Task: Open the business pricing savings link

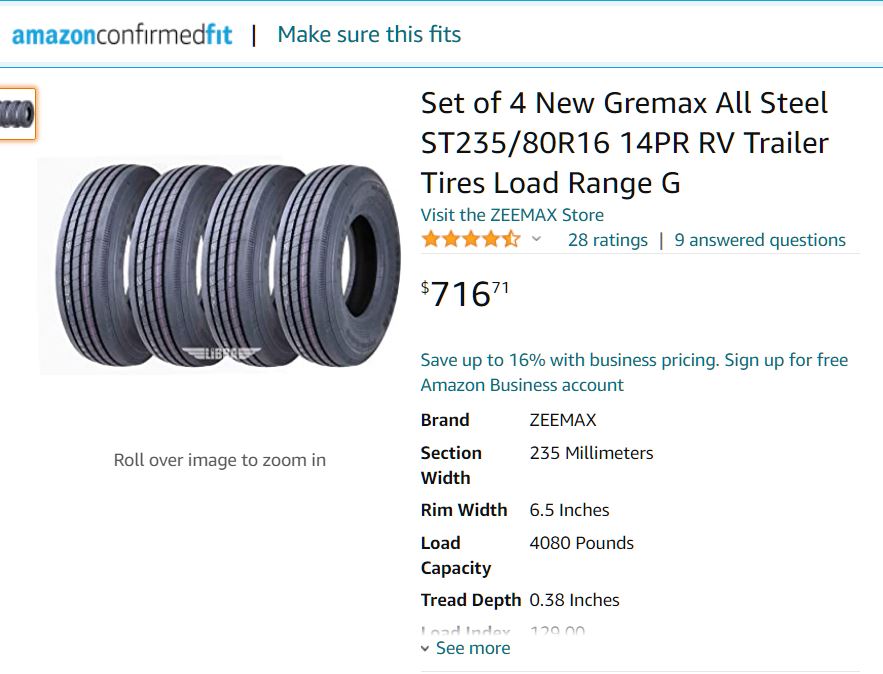Action: [633, 372]
